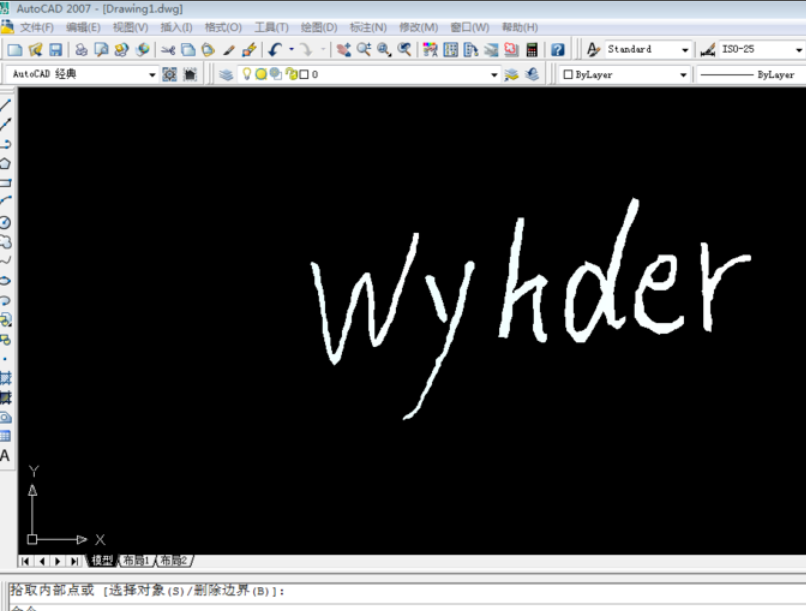Screen dimensions: 806x611
Task: Expand the ByLayer color dropdown
Action: [683, 75]
